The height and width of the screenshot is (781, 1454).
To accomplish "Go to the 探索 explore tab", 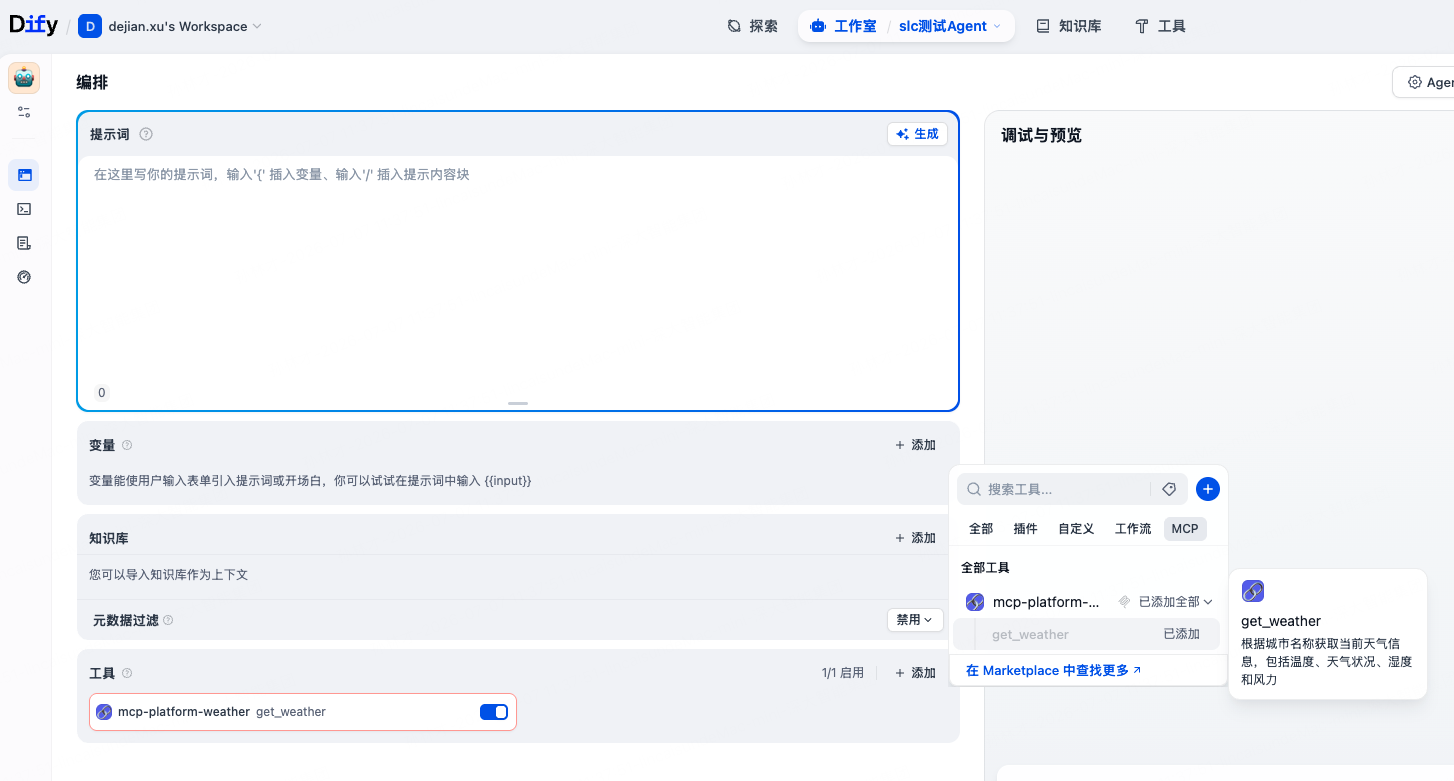I will click(x=752, y=26).
